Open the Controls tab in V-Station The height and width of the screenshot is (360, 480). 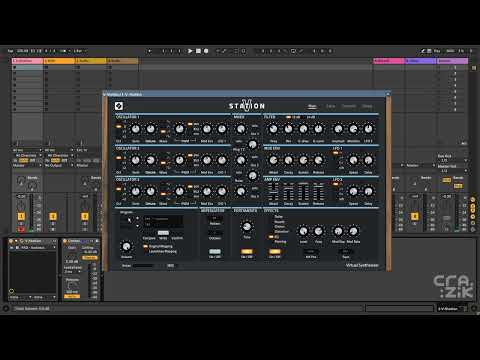[x=349, y=106]
